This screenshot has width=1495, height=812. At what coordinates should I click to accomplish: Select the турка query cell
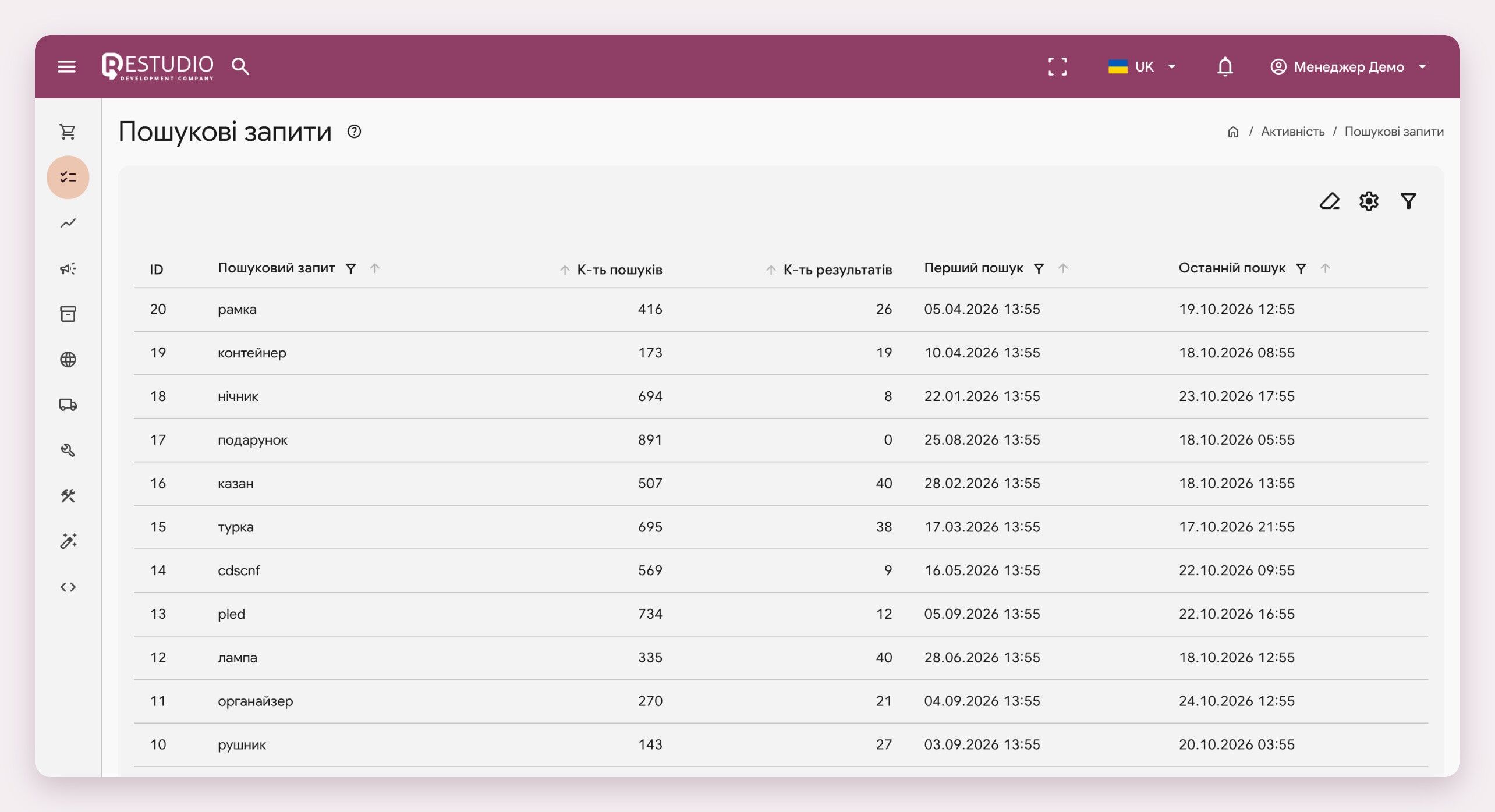(x=236, y=527)
